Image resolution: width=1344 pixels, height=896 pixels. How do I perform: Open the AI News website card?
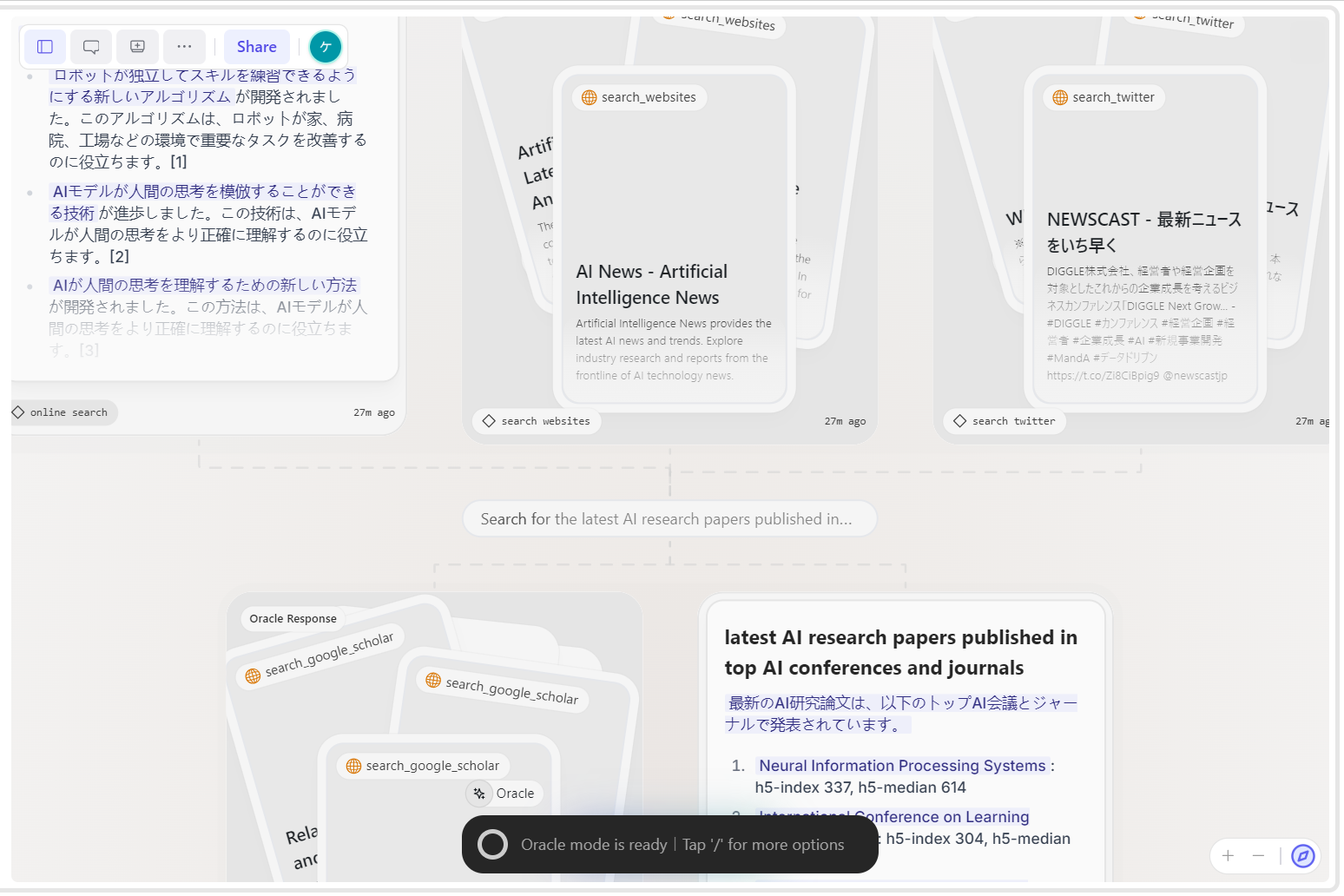pyautogui.click(x=674, y=285)
